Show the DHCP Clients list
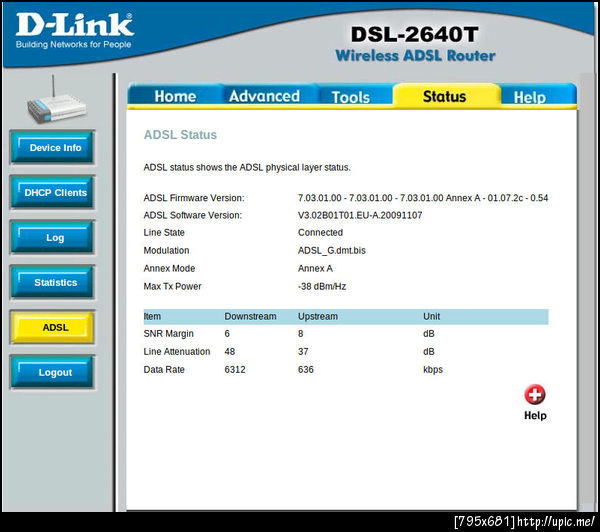 52,192
